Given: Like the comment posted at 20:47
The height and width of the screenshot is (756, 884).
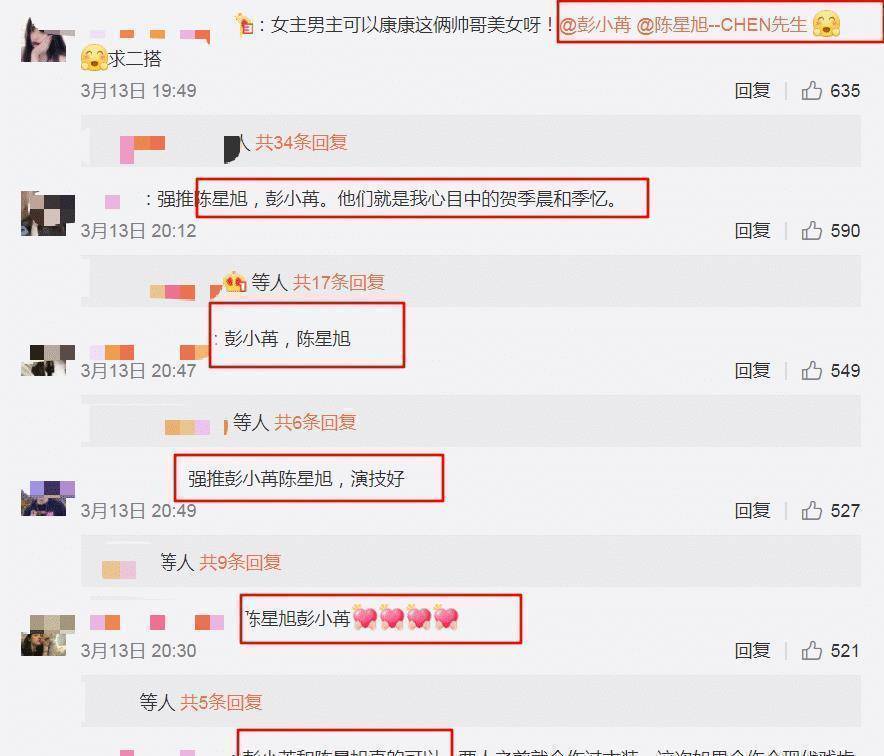Looking at the screenshot, I should tap(811, 370).
